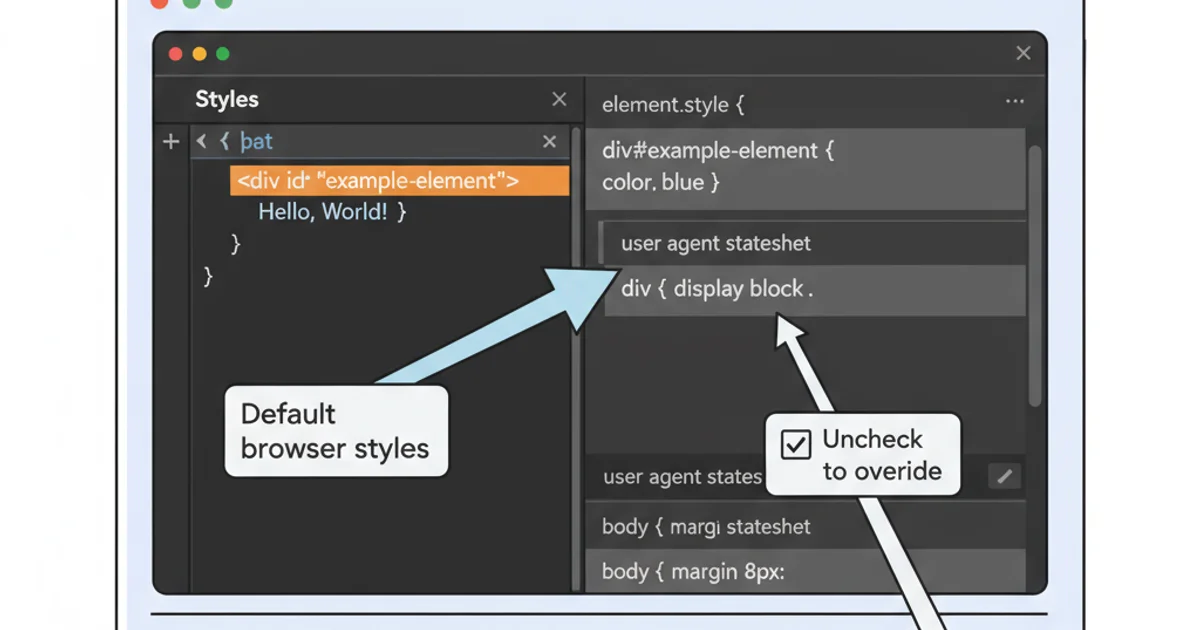Select the 'div display block' rule entry
This screenshot has width=1200, height=630.
click(718, 290)
